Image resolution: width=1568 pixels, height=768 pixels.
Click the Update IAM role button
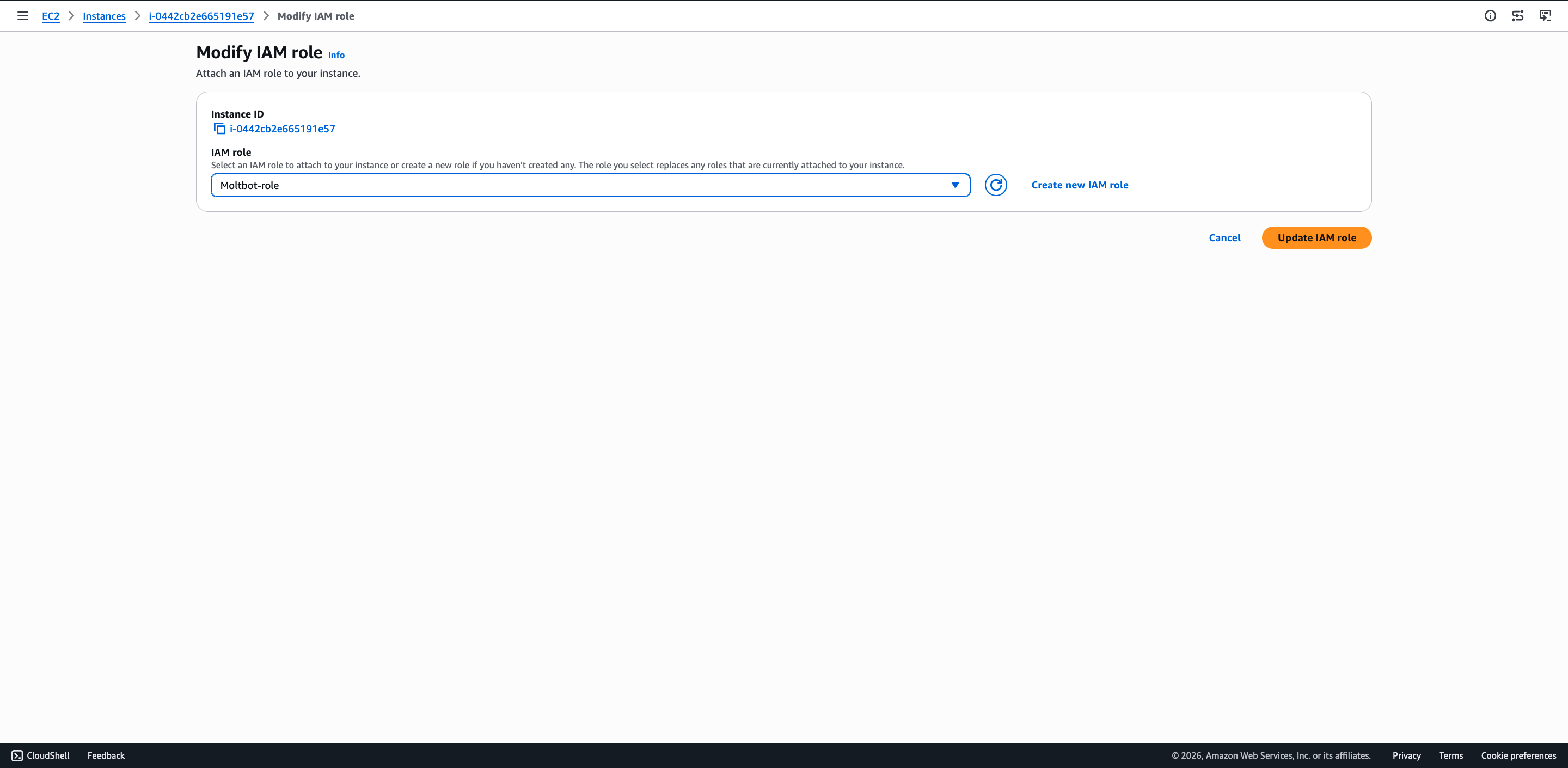(1316, 237)
